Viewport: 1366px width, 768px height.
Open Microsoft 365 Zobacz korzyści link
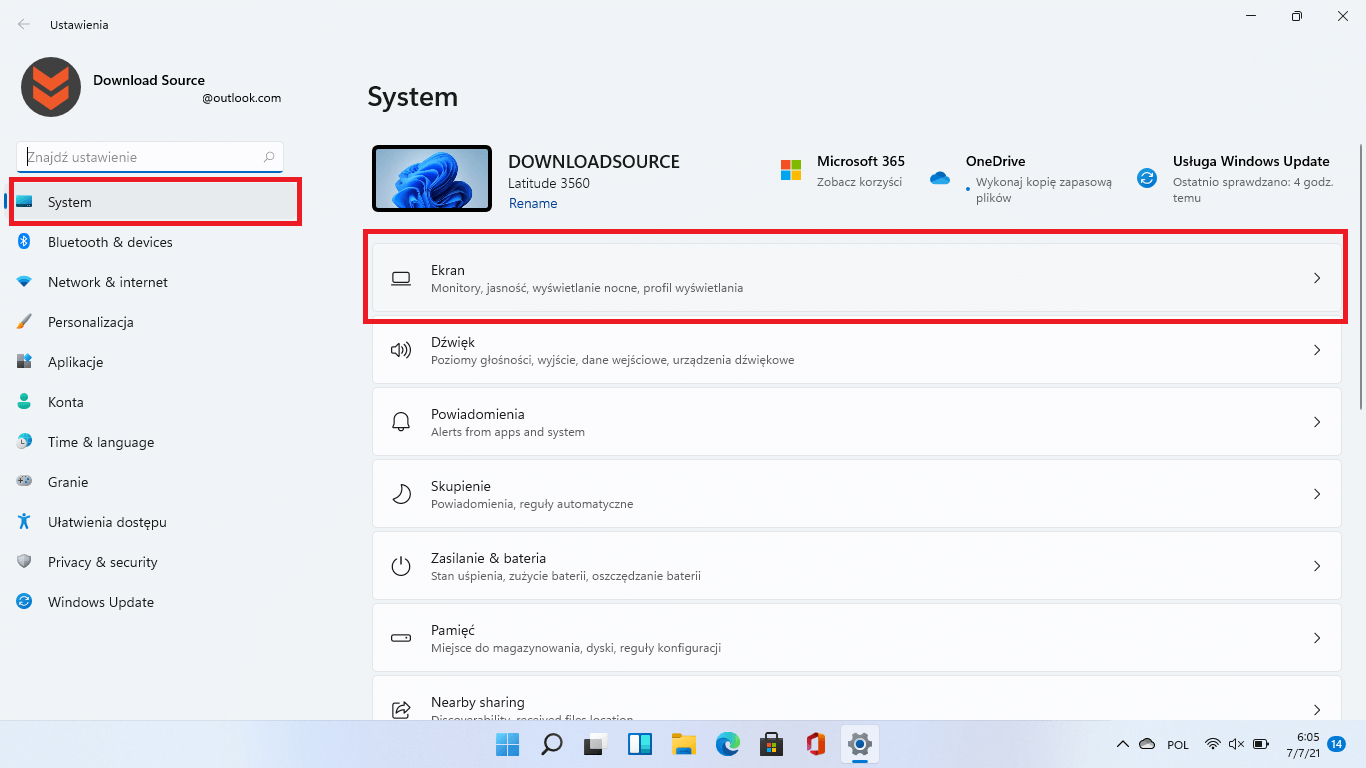click(x=859, y=182)
